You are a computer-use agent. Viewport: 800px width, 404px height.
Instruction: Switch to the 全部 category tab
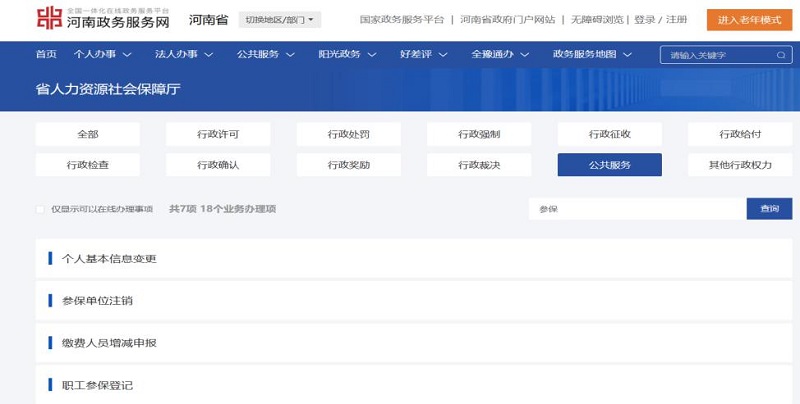point(87,134)
